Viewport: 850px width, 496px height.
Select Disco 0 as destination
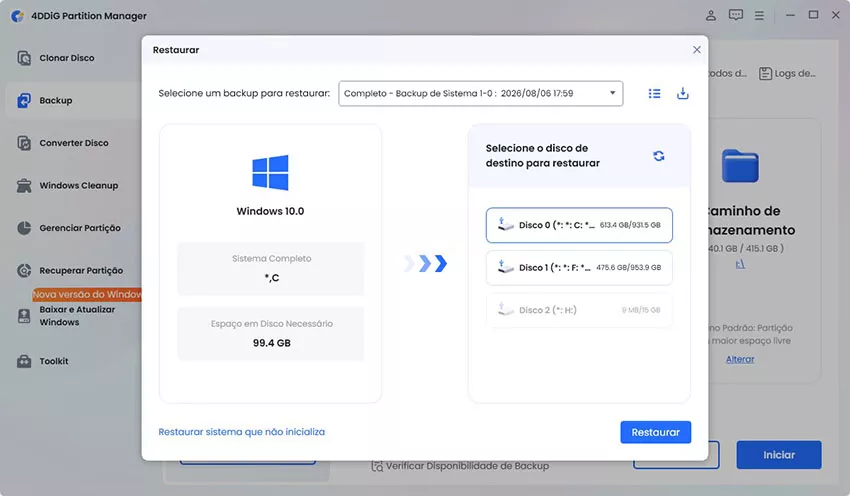click(x=579, y=225)
